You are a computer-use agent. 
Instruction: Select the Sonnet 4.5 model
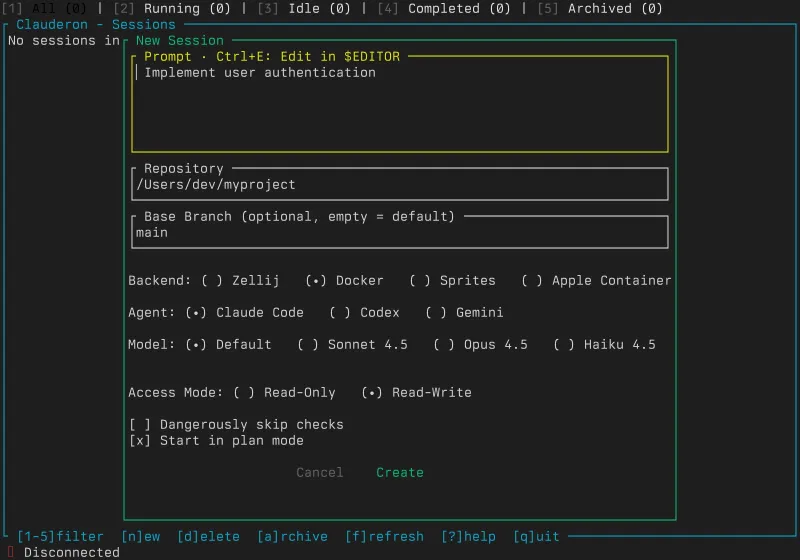point(353,345)
